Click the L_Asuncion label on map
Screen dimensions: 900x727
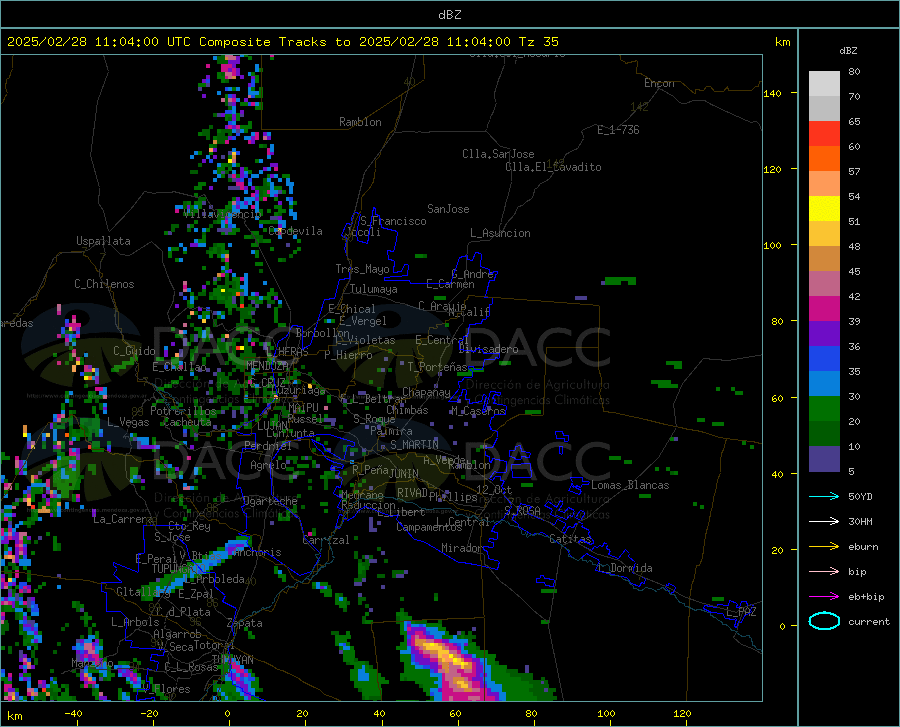tap(501, 234)
